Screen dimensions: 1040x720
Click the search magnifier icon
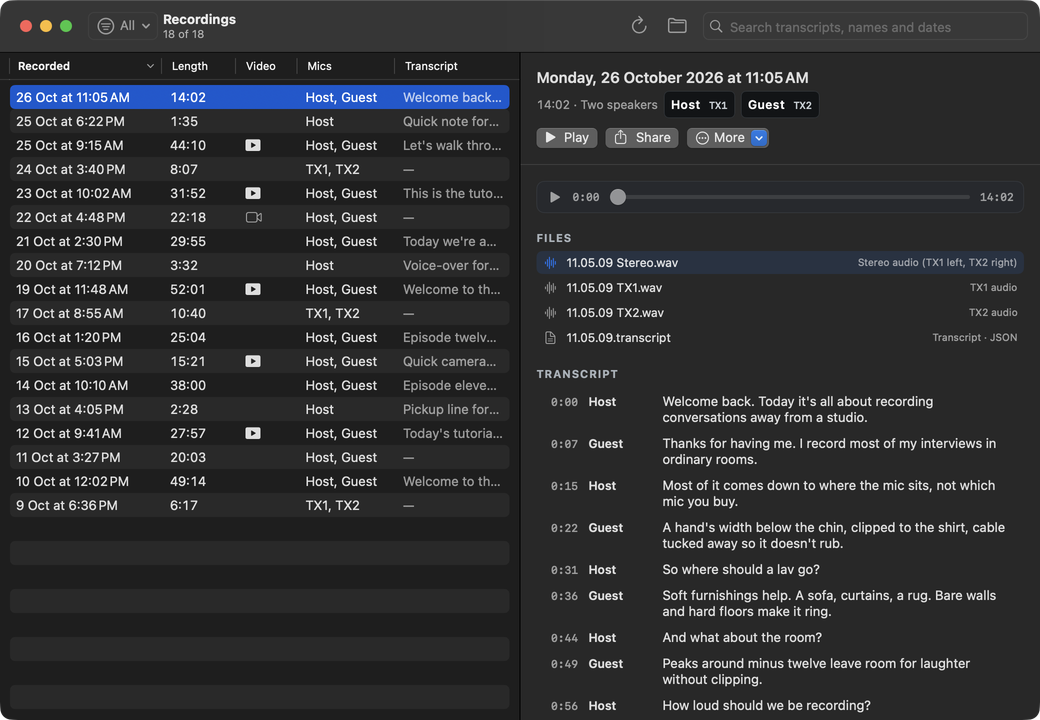coord(716,27)
